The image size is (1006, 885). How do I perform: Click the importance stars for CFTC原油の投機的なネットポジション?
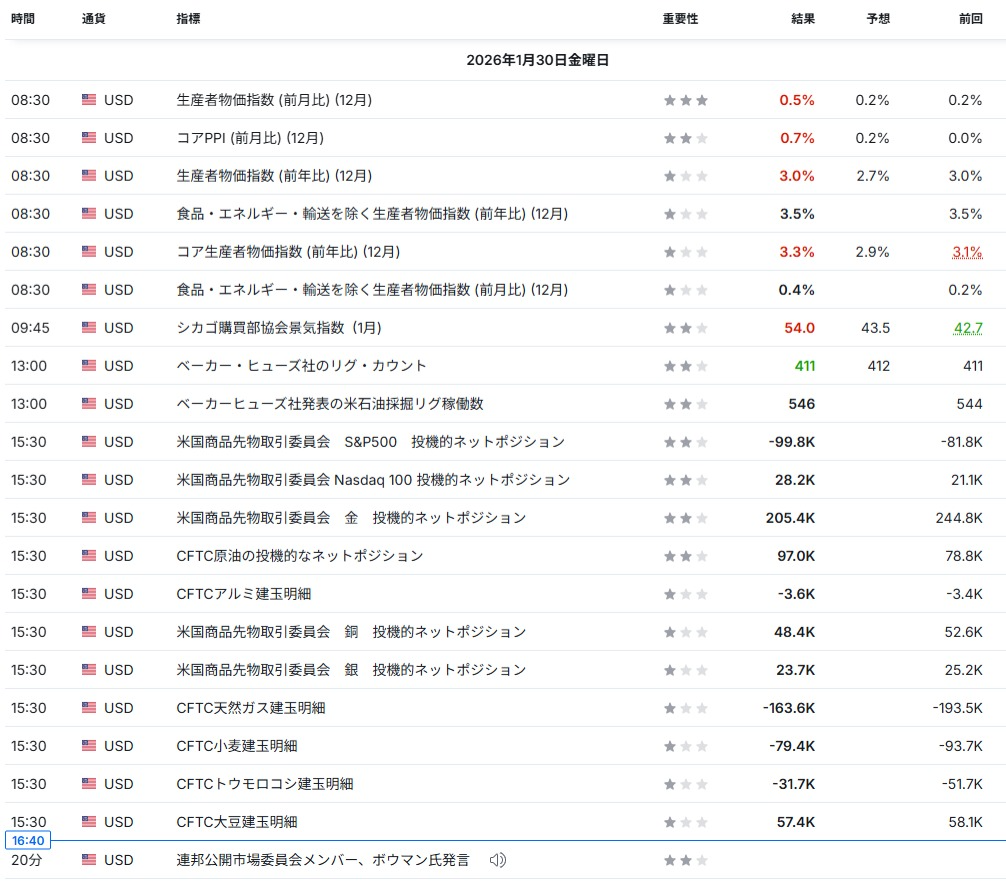tap(685, 556)
